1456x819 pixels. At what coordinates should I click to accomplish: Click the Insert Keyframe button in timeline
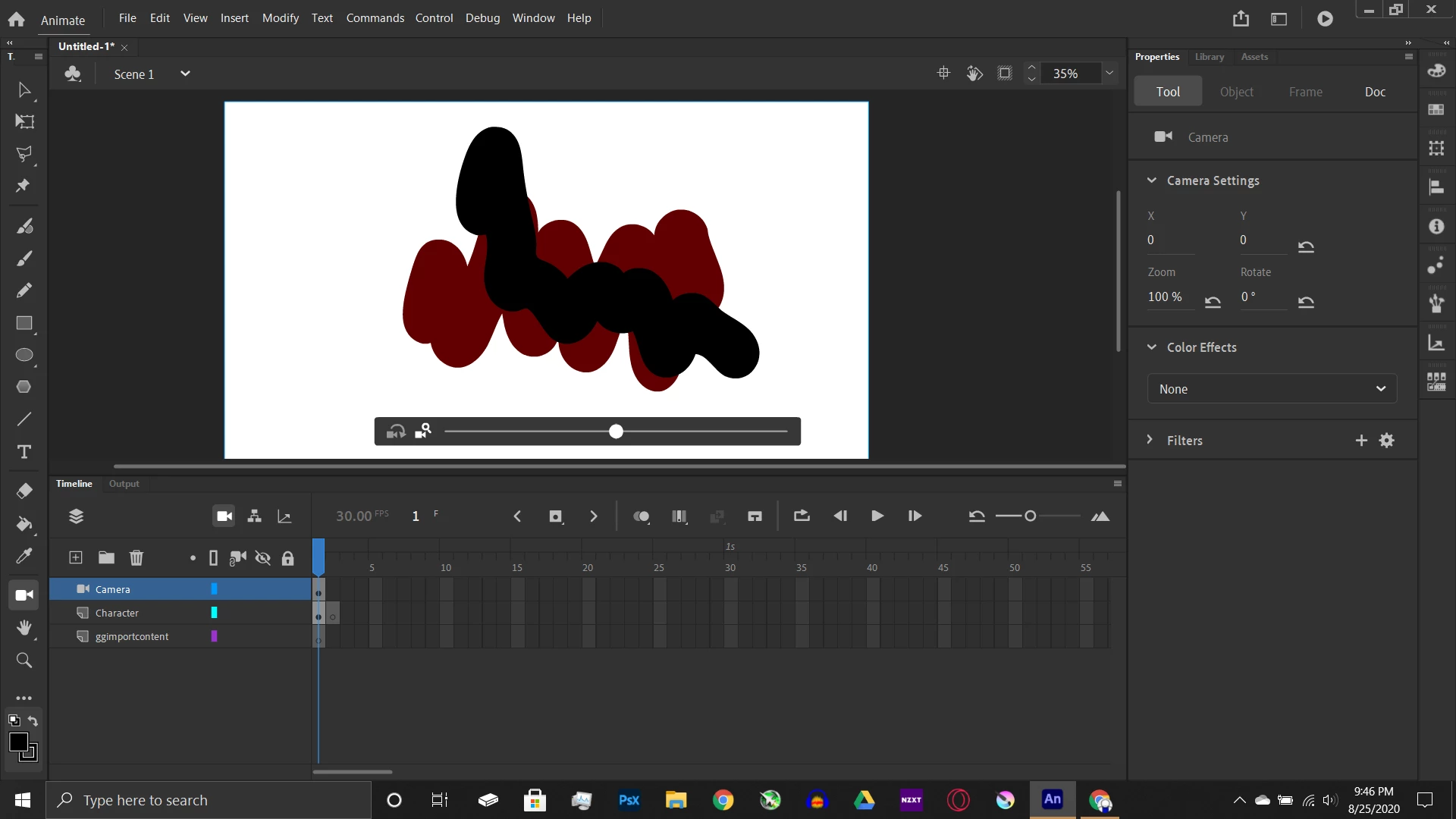click(x=556, y=516)
